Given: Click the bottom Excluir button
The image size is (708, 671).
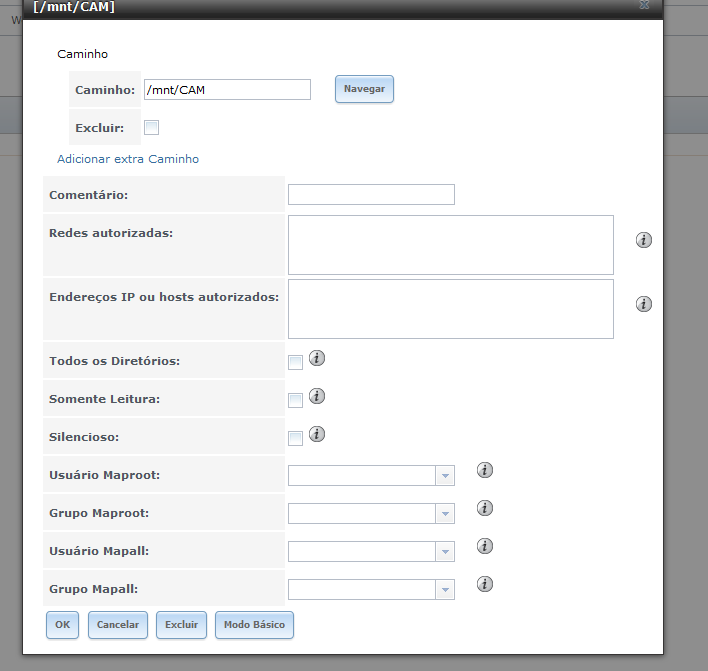Looking at the screenshot, I should pyautogui.click(x=182, y=625).
